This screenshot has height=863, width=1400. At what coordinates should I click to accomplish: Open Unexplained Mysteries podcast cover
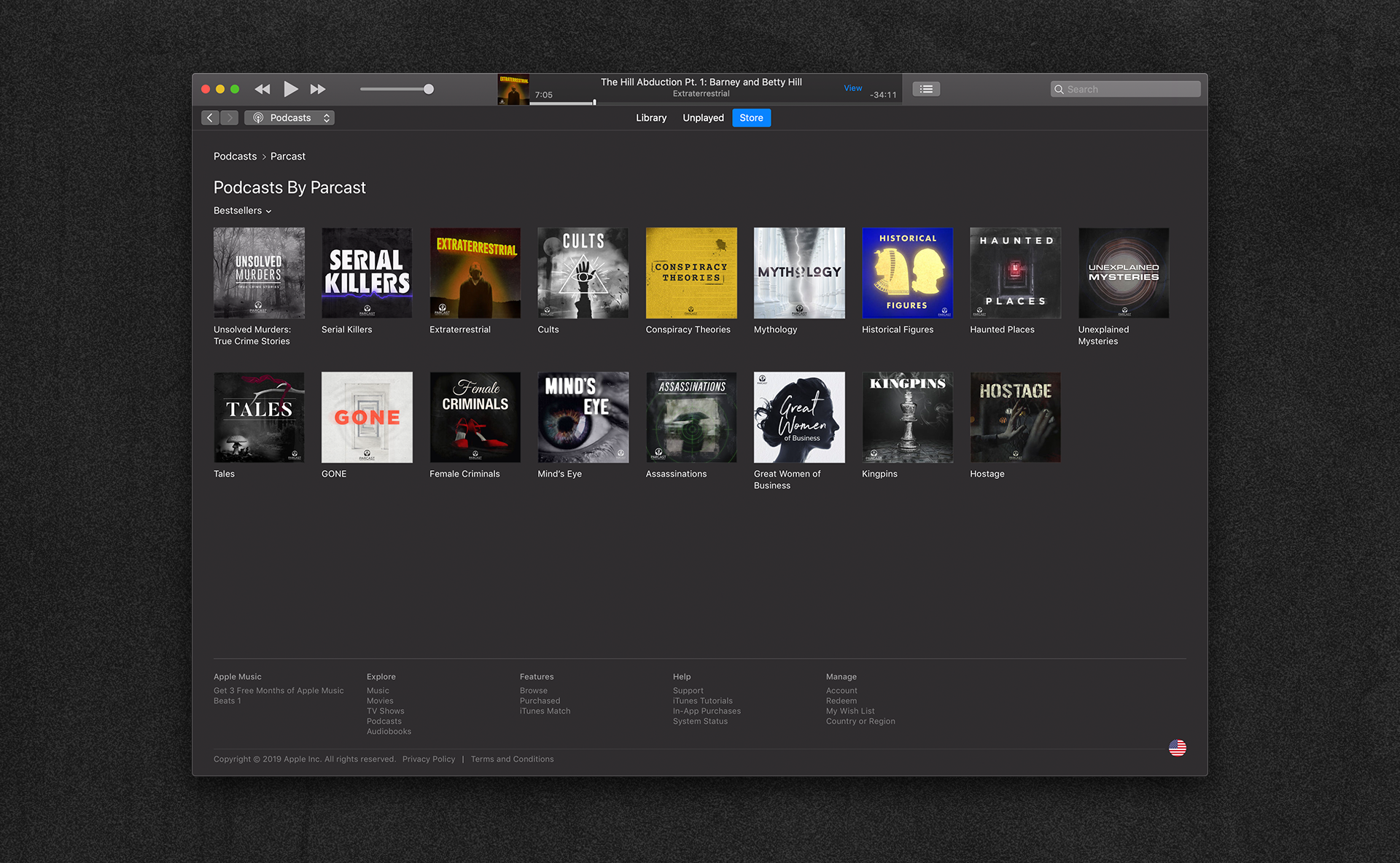point(1124,273)
